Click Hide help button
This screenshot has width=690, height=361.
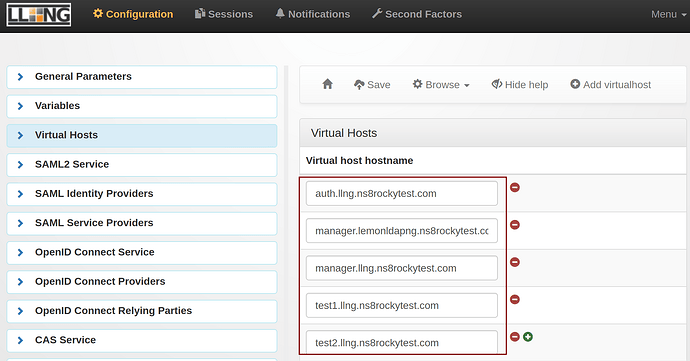pyautogui.click(x=520, y=85)
